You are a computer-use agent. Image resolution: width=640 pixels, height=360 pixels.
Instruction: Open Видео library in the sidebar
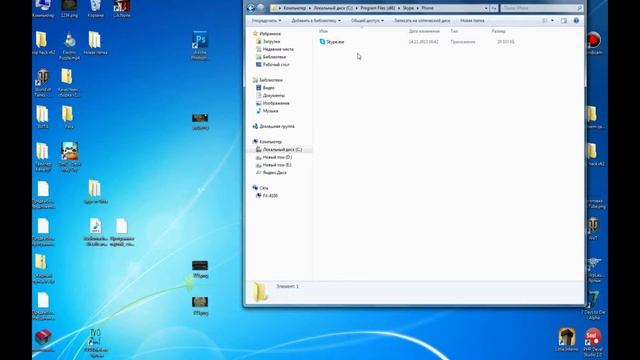[x=268, y=88]
